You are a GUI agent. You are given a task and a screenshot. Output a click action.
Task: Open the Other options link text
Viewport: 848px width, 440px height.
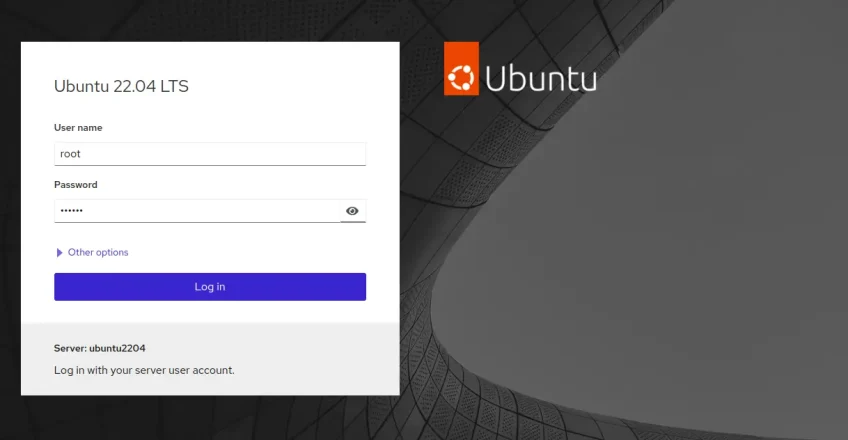pos(98,253)
